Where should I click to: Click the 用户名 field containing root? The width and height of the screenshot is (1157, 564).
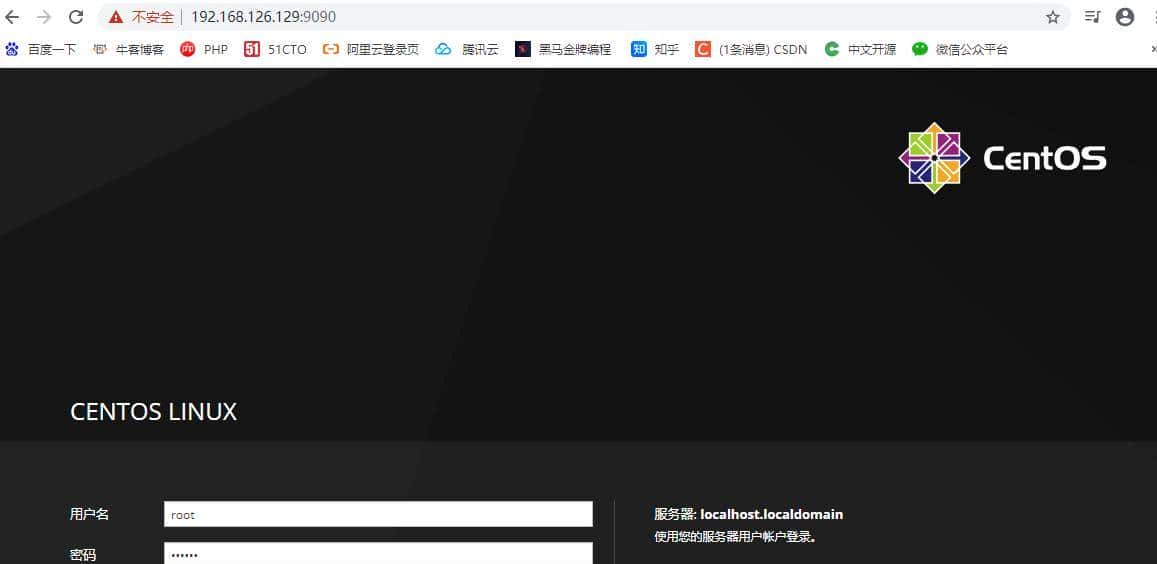pyautogui.click(x=378, y=515)
